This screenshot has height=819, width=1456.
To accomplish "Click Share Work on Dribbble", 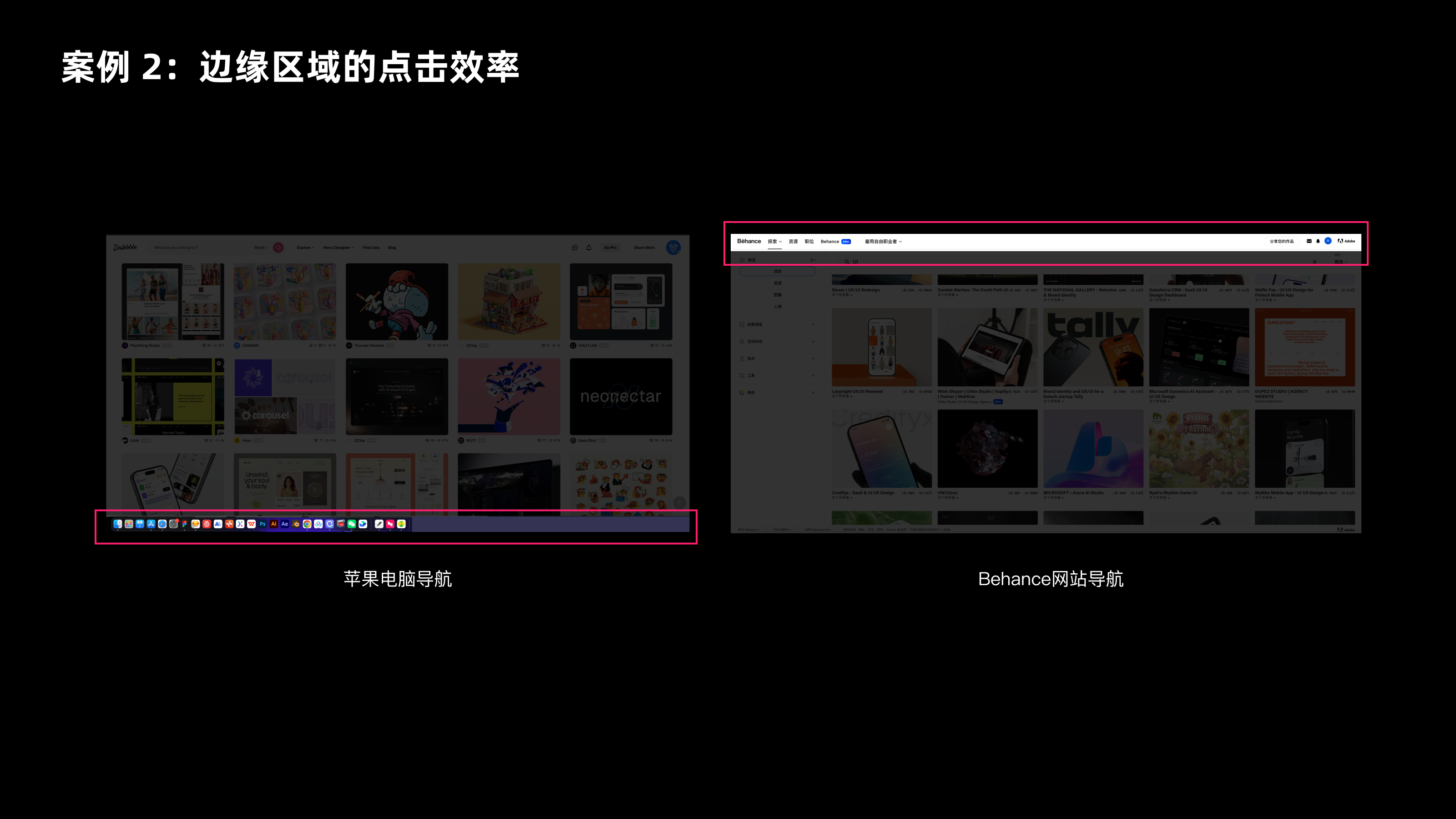I will click(644, 248).
